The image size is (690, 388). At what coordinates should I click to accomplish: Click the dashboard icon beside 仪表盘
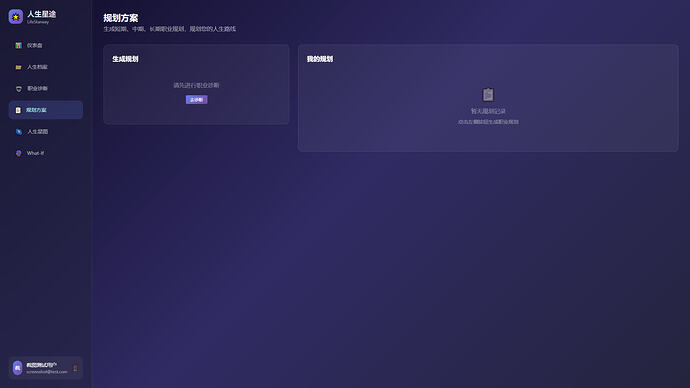tap(18, 45)
